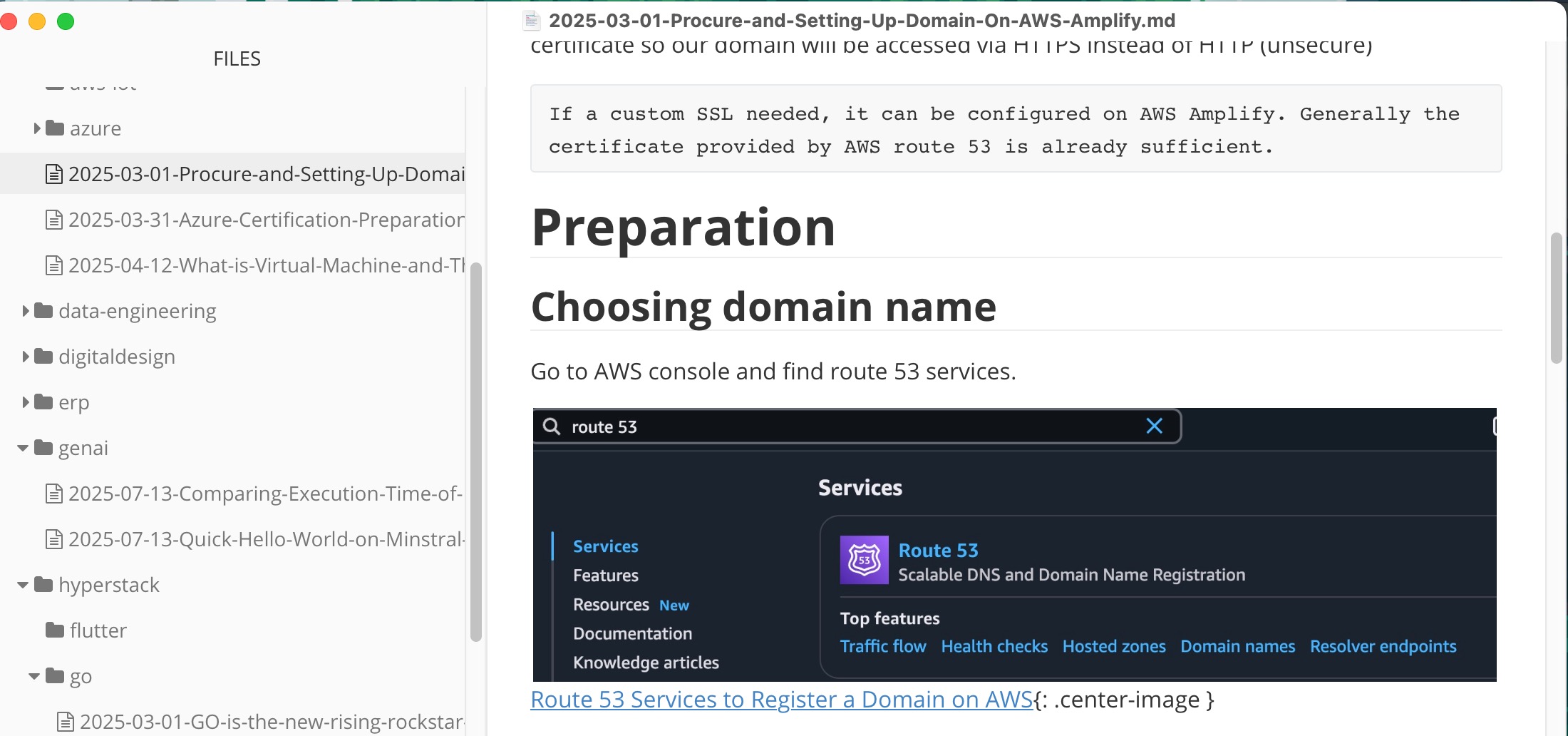Click the document icon in the title bar

[x=532, y=21]
